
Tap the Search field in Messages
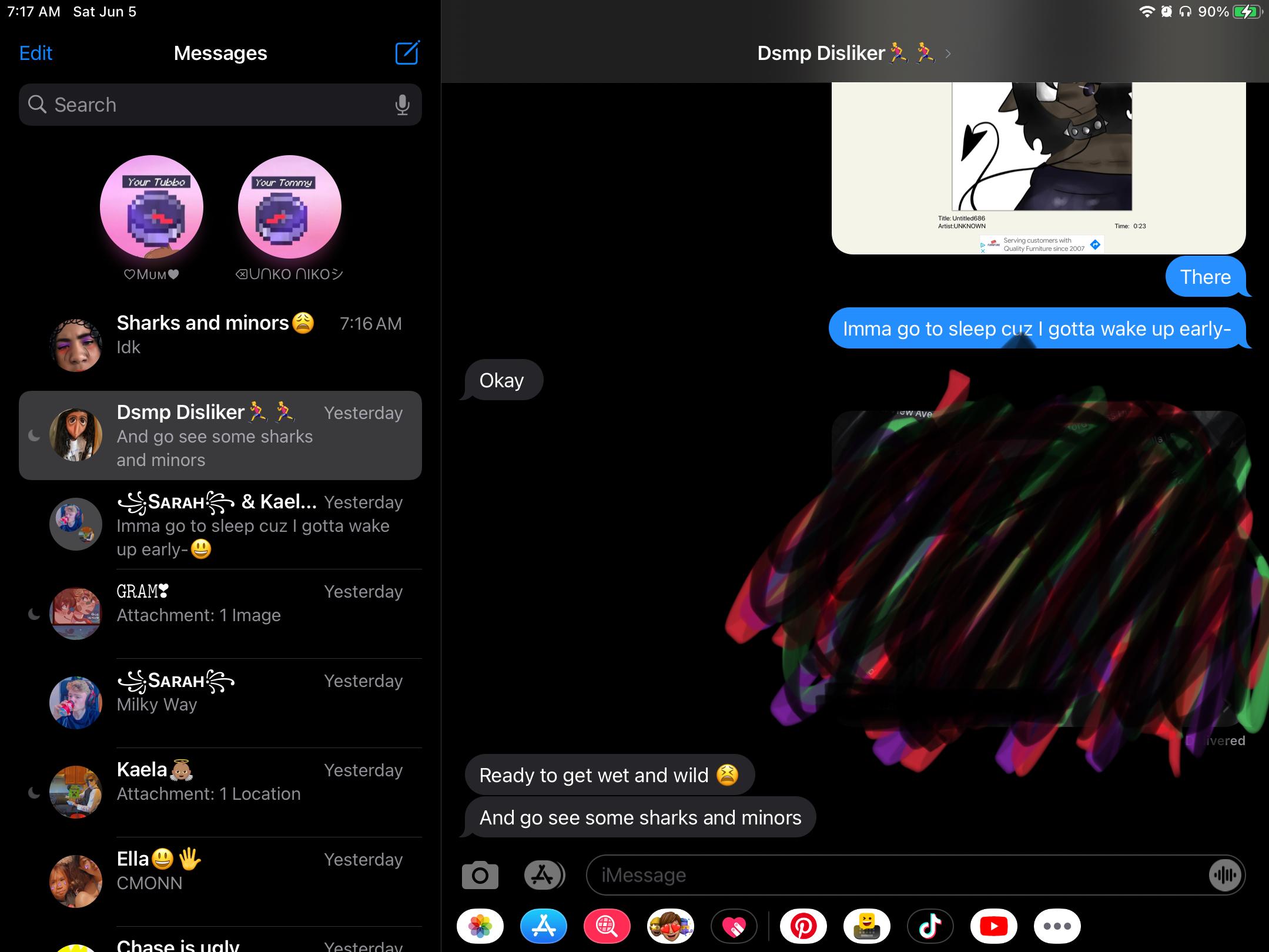pyautogui.click(x=212, y=105)
